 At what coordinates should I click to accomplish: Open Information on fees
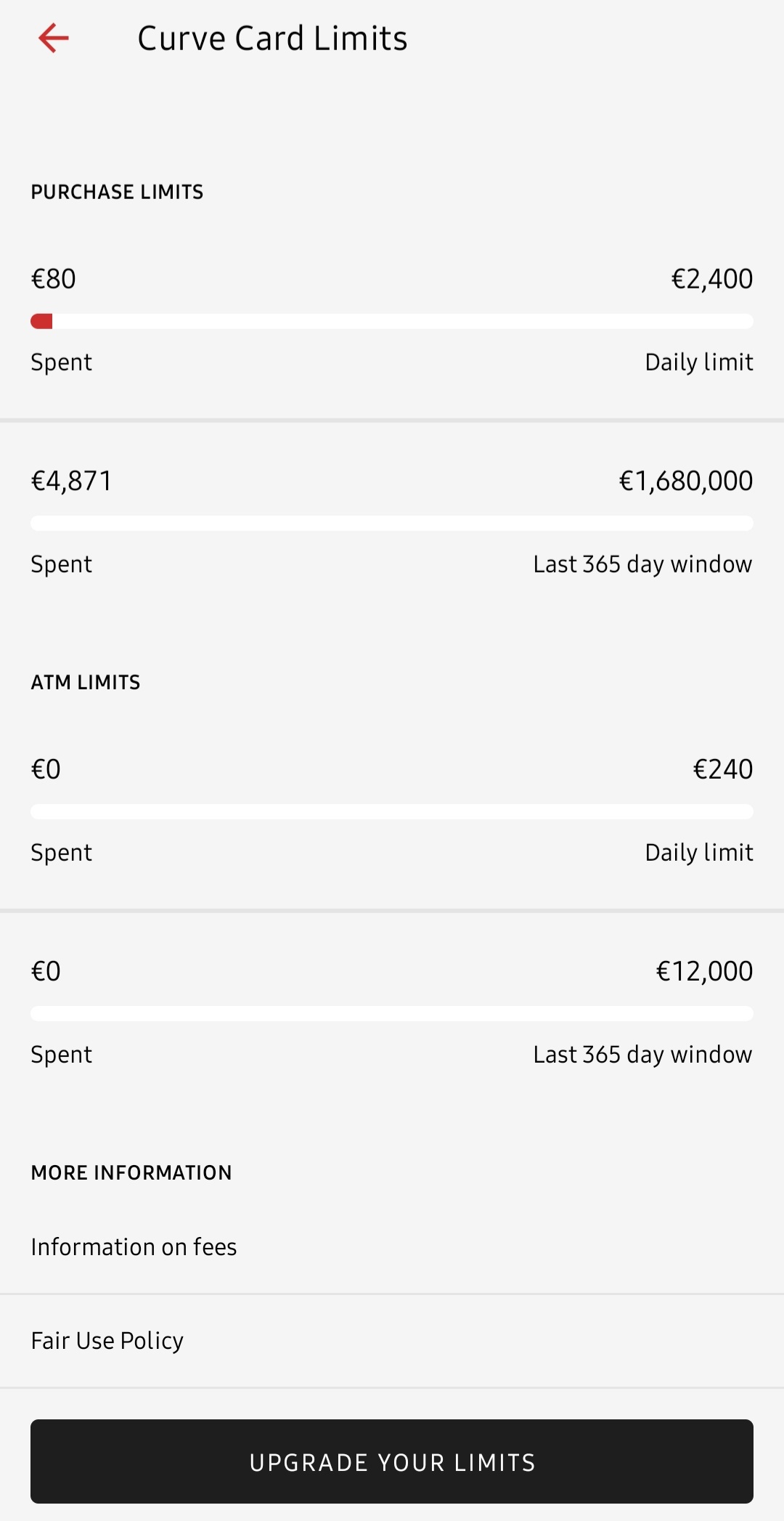click(134, 1246)
